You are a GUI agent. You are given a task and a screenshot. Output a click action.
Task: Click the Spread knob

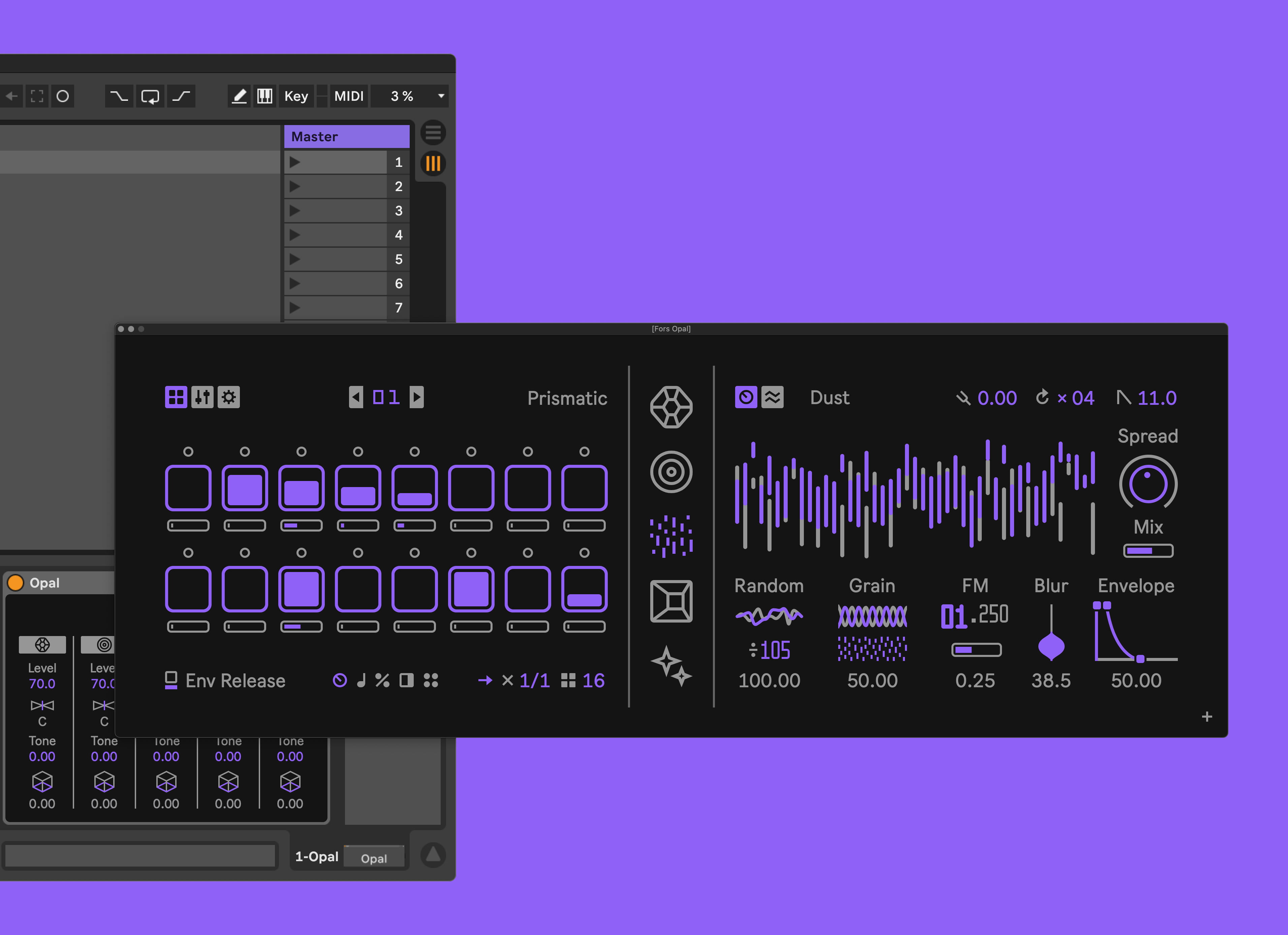coord(1148,483)
